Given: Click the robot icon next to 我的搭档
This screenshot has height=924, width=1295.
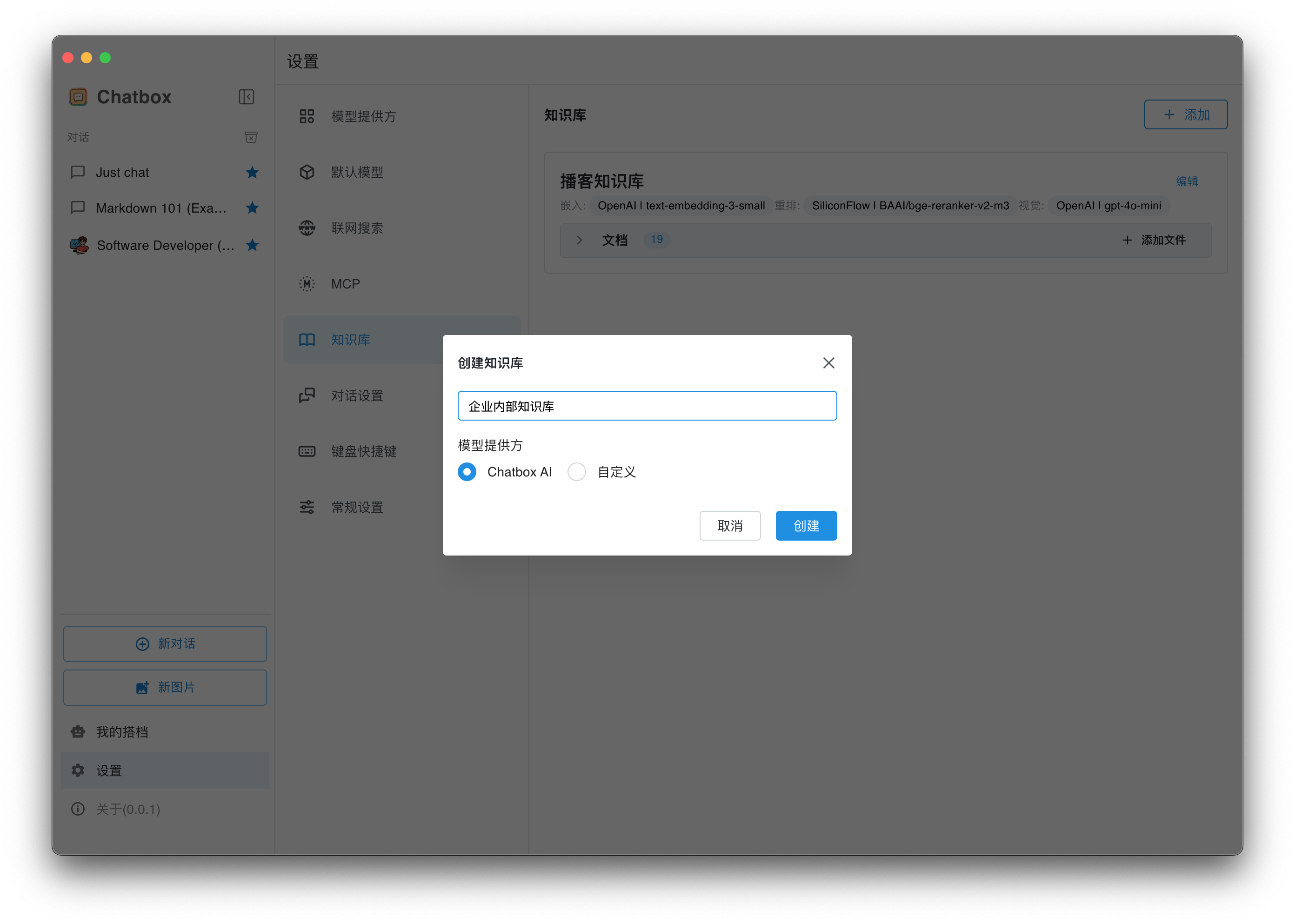Looking at the screenshot, I should (x=78, y=732).
